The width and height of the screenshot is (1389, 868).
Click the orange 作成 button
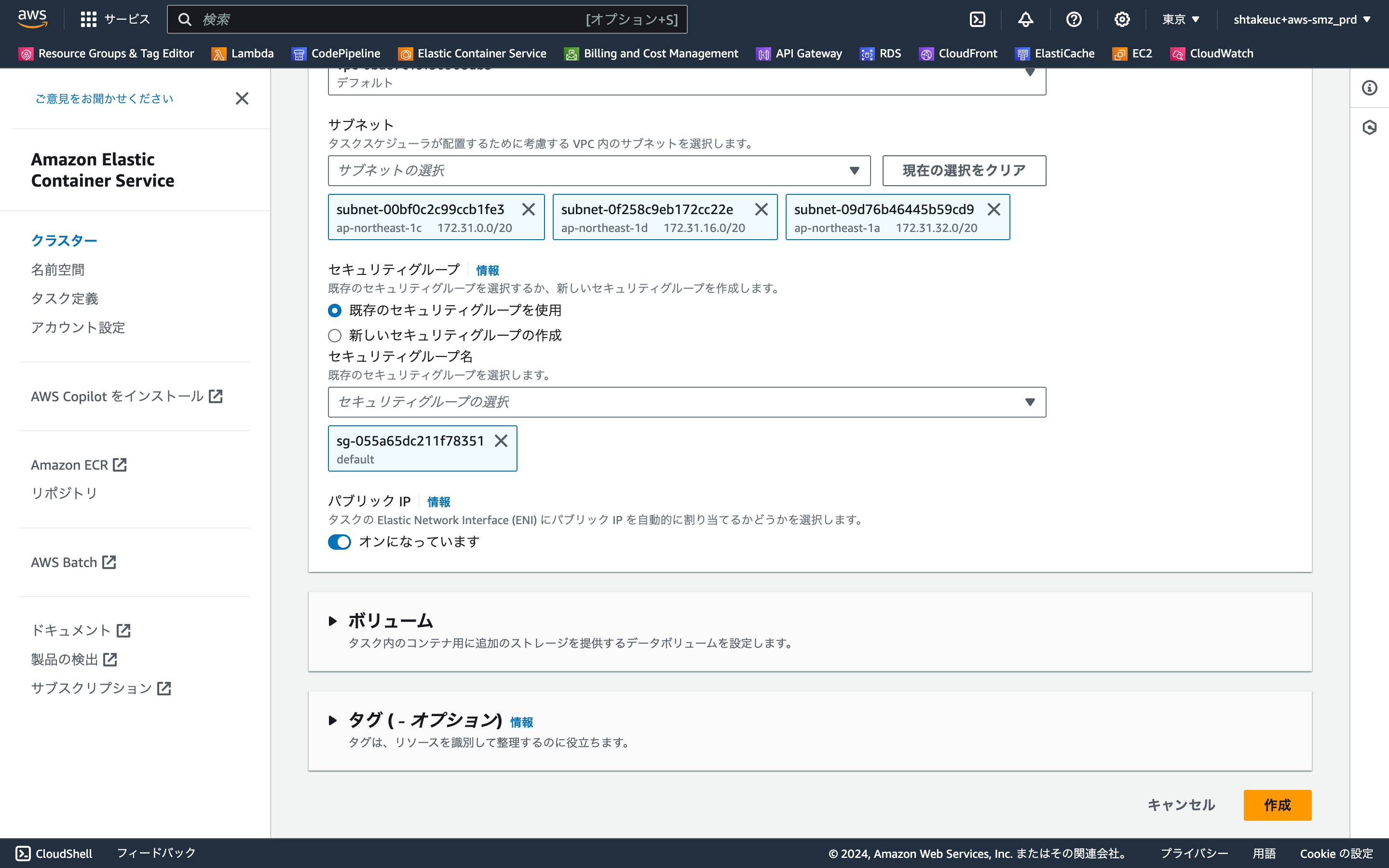point(1278,805)
